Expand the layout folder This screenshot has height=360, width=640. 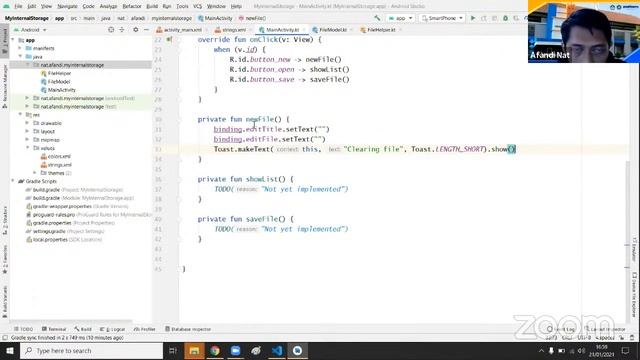(28, 131)
